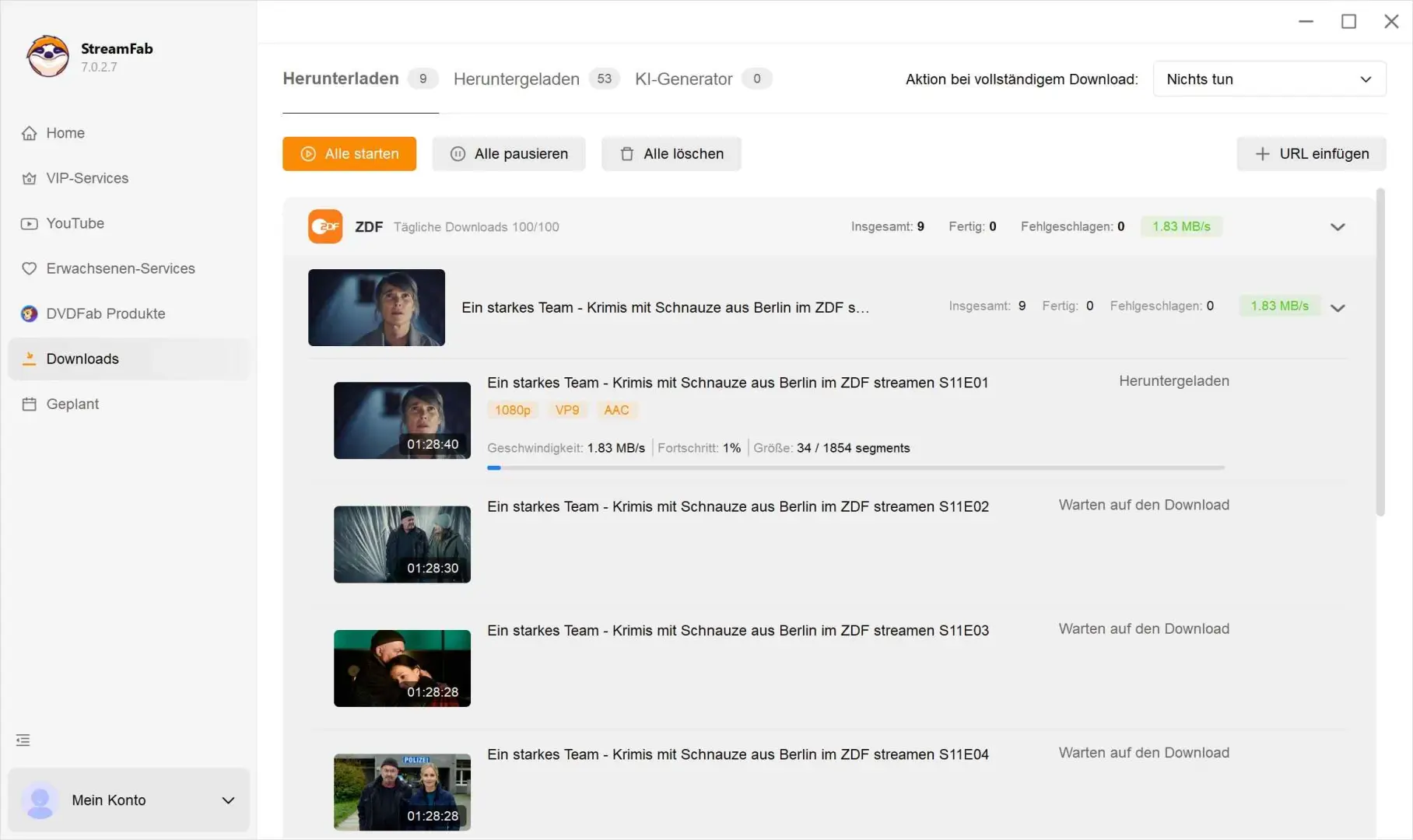1413x840 pixels.
Task: Click the VP9 codec tag
Action: click(x=567, y=410)
